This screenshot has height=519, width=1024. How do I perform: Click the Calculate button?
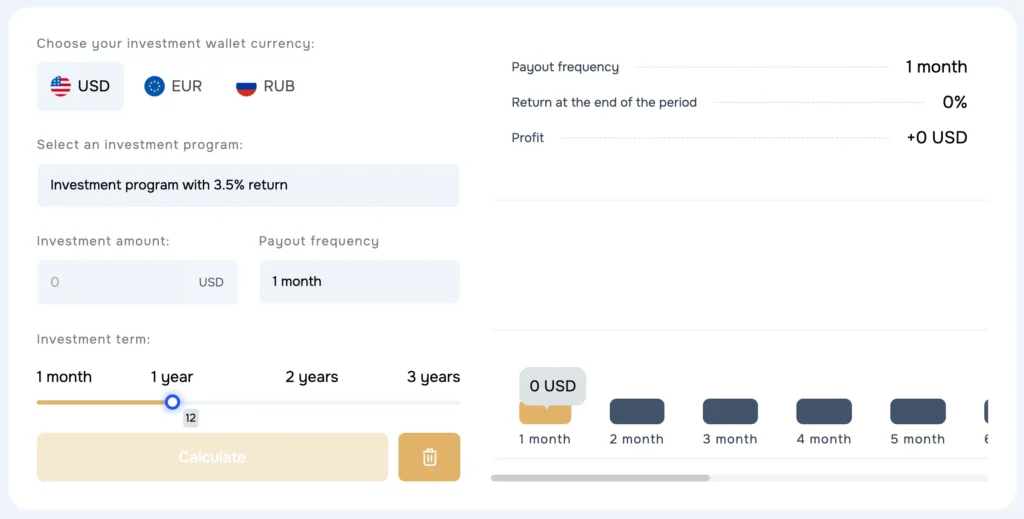click(212, 457)
